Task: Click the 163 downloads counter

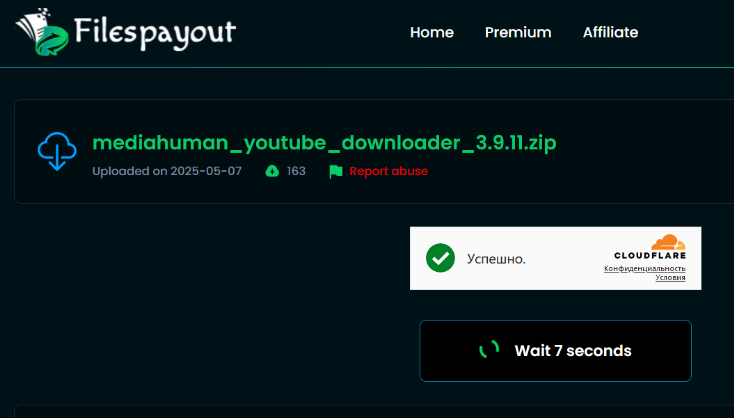Action: [x=296, y=171]
